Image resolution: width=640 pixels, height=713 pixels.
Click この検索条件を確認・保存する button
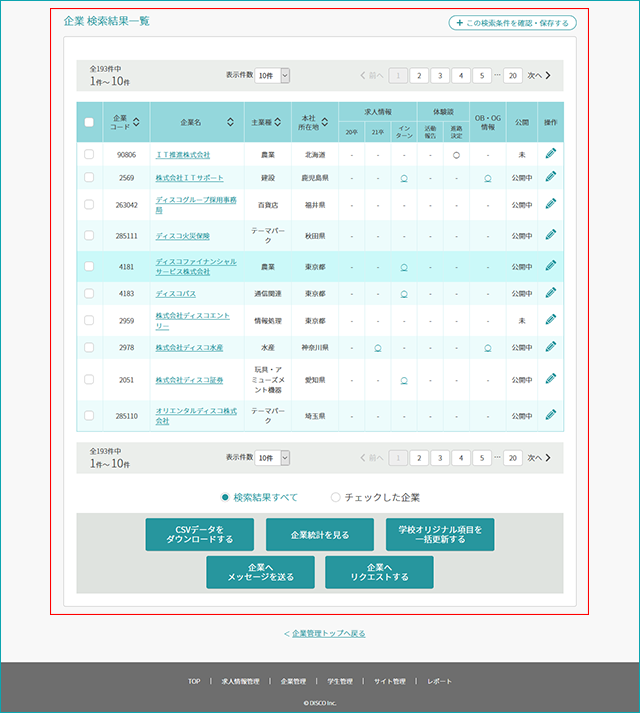coord(513,23)
